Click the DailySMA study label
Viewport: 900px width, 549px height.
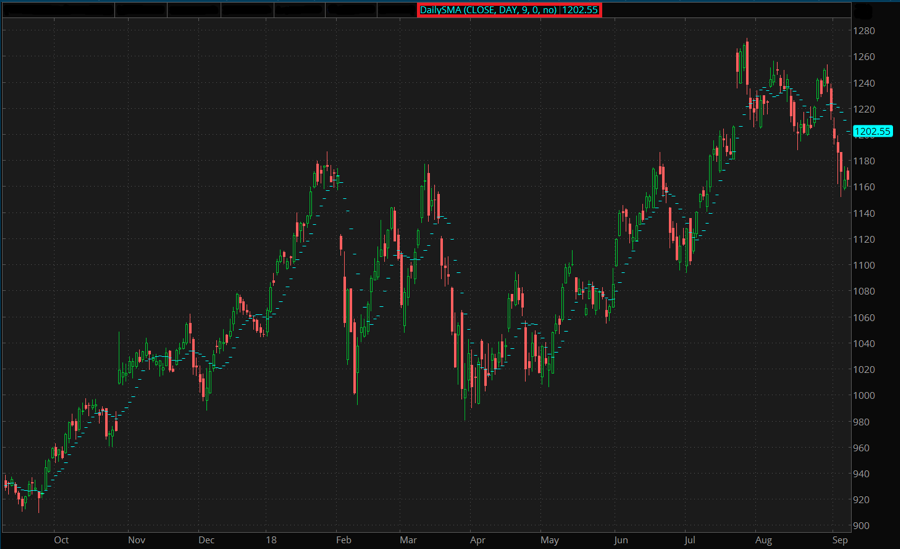509,10
